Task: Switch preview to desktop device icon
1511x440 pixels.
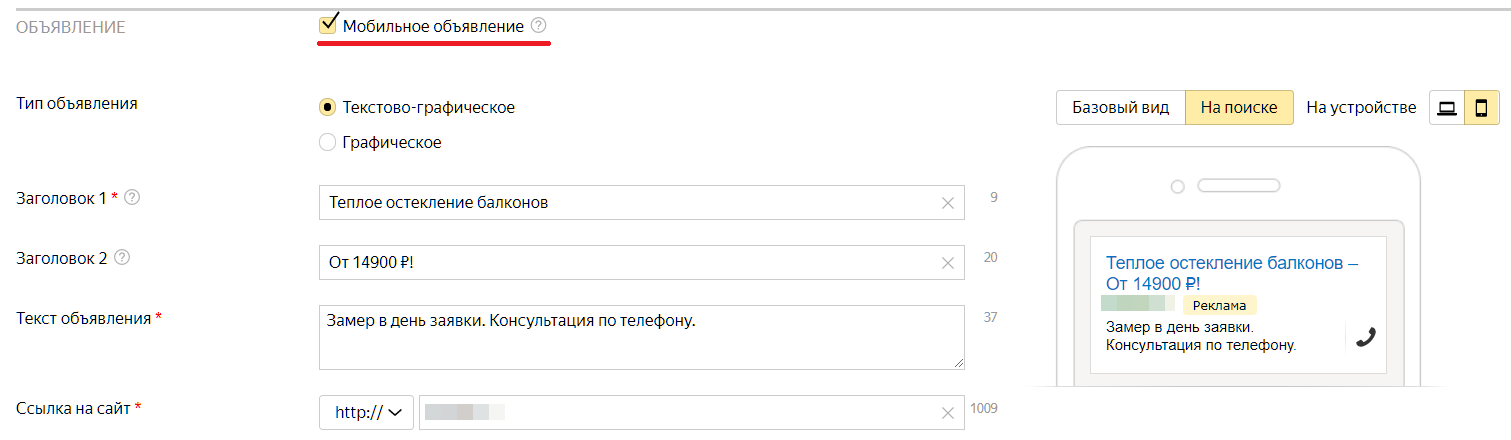Action: [1446, 108]
